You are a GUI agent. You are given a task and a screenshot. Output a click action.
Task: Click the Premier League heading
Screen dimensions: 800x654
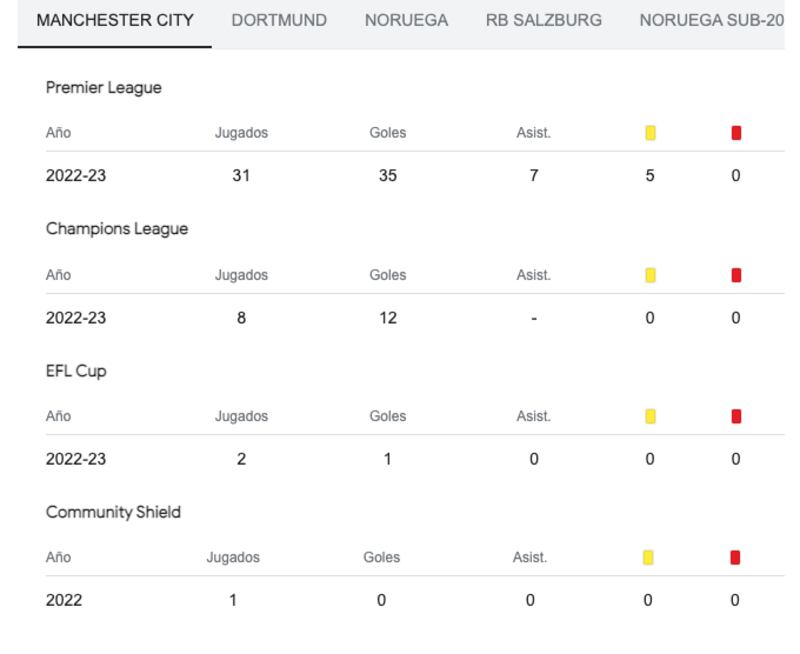(104, 88)
